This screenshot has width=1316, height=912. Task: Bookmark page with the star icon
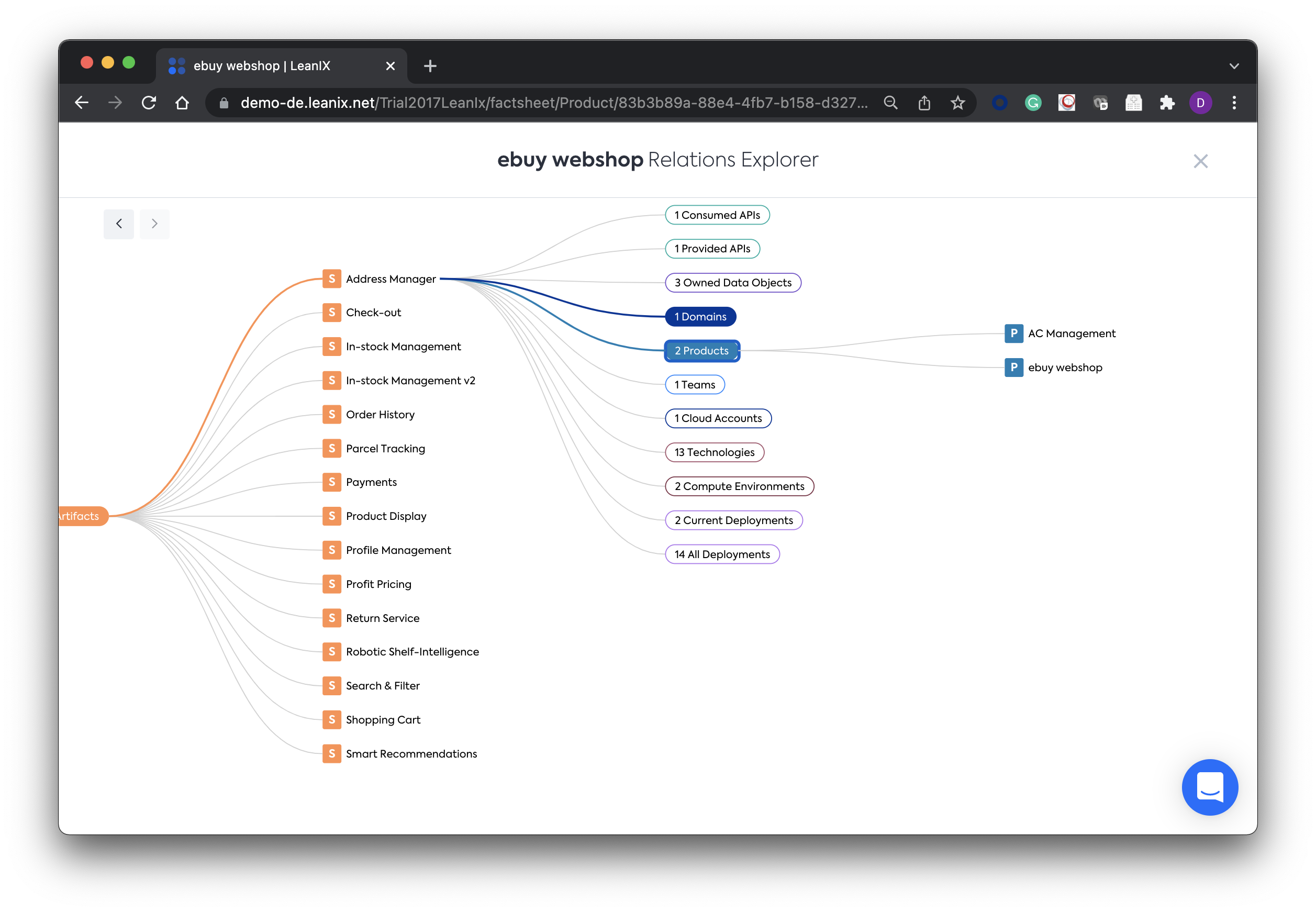click(x=957, y=103)
